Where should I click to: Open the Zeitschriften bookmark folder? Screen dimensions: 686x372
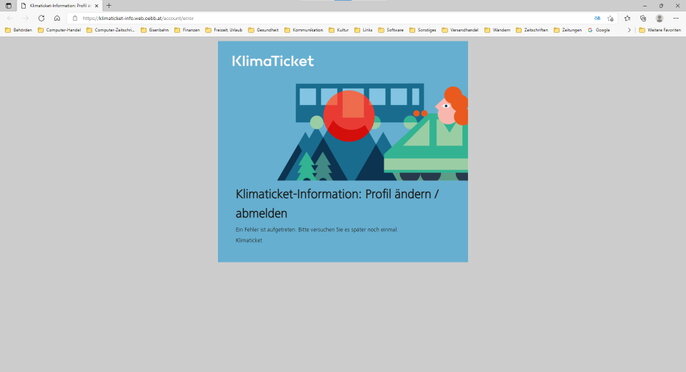tap(532, 30)
